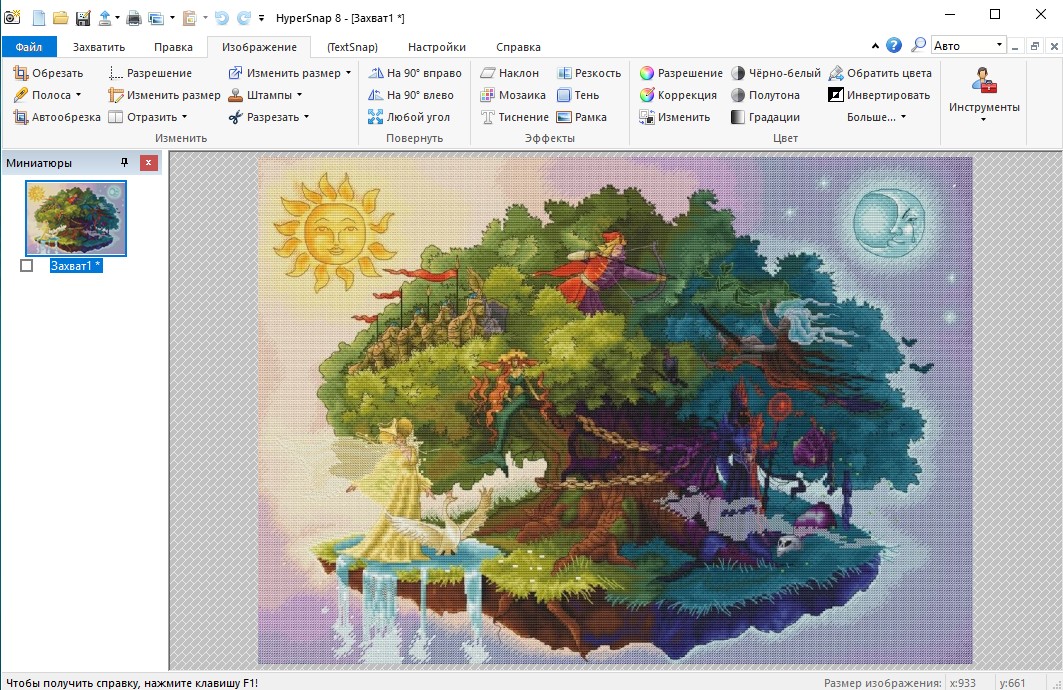Click the magnifier zoom icon
Viewport: 1063px width, 690px height.
pos(918,45)
